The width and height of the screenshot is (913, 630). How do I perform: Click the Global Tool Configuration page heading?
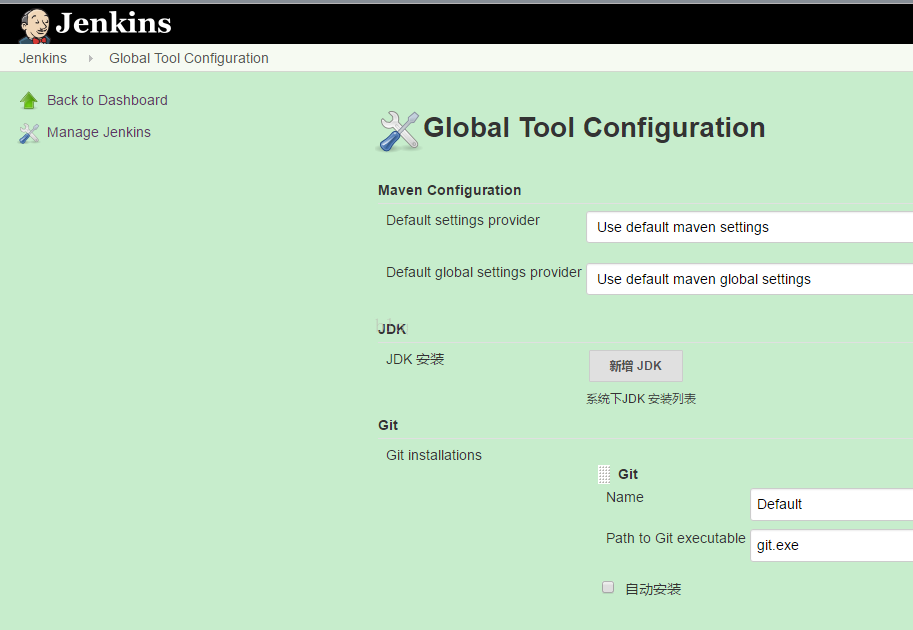(594, 128)
